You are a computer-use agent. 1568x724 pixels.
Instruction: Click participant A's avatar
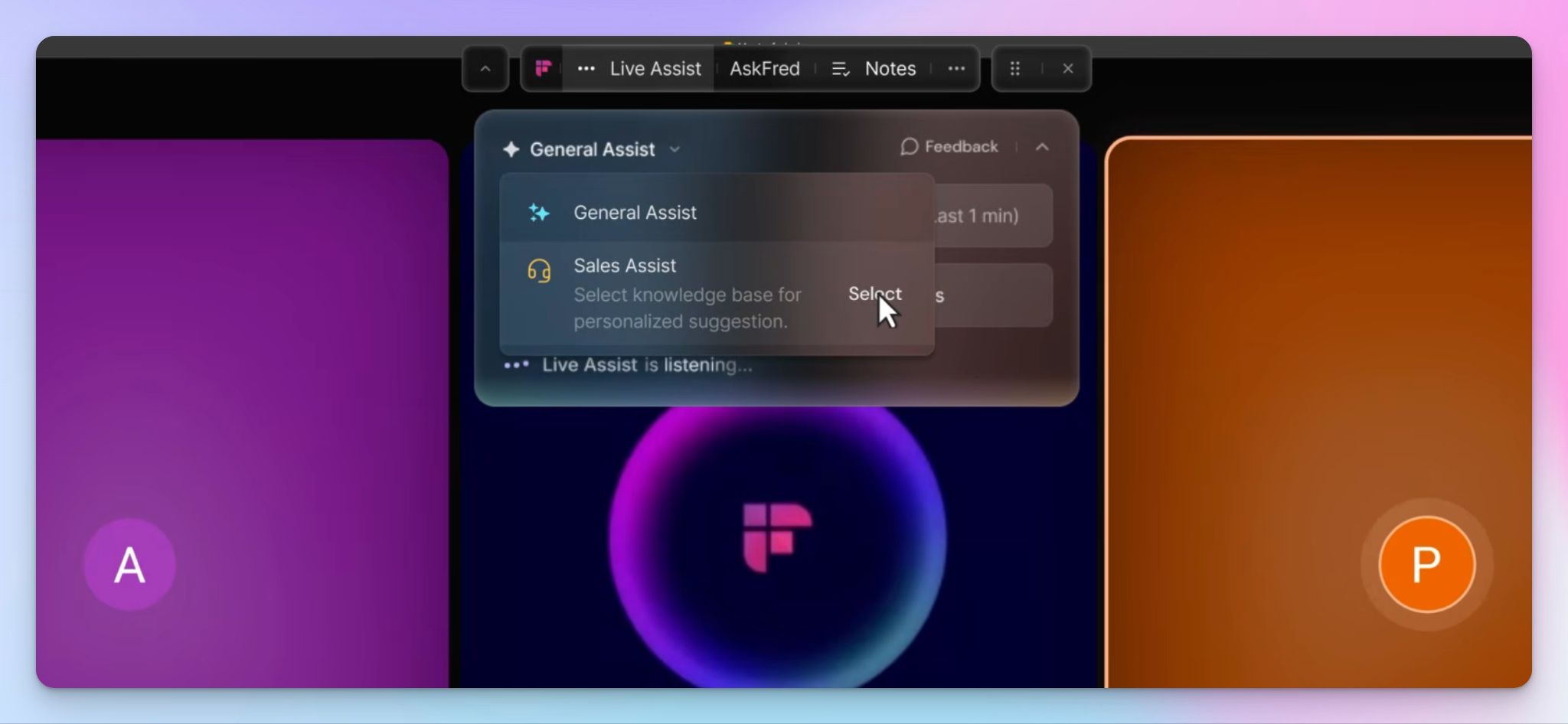pos(129,565)
